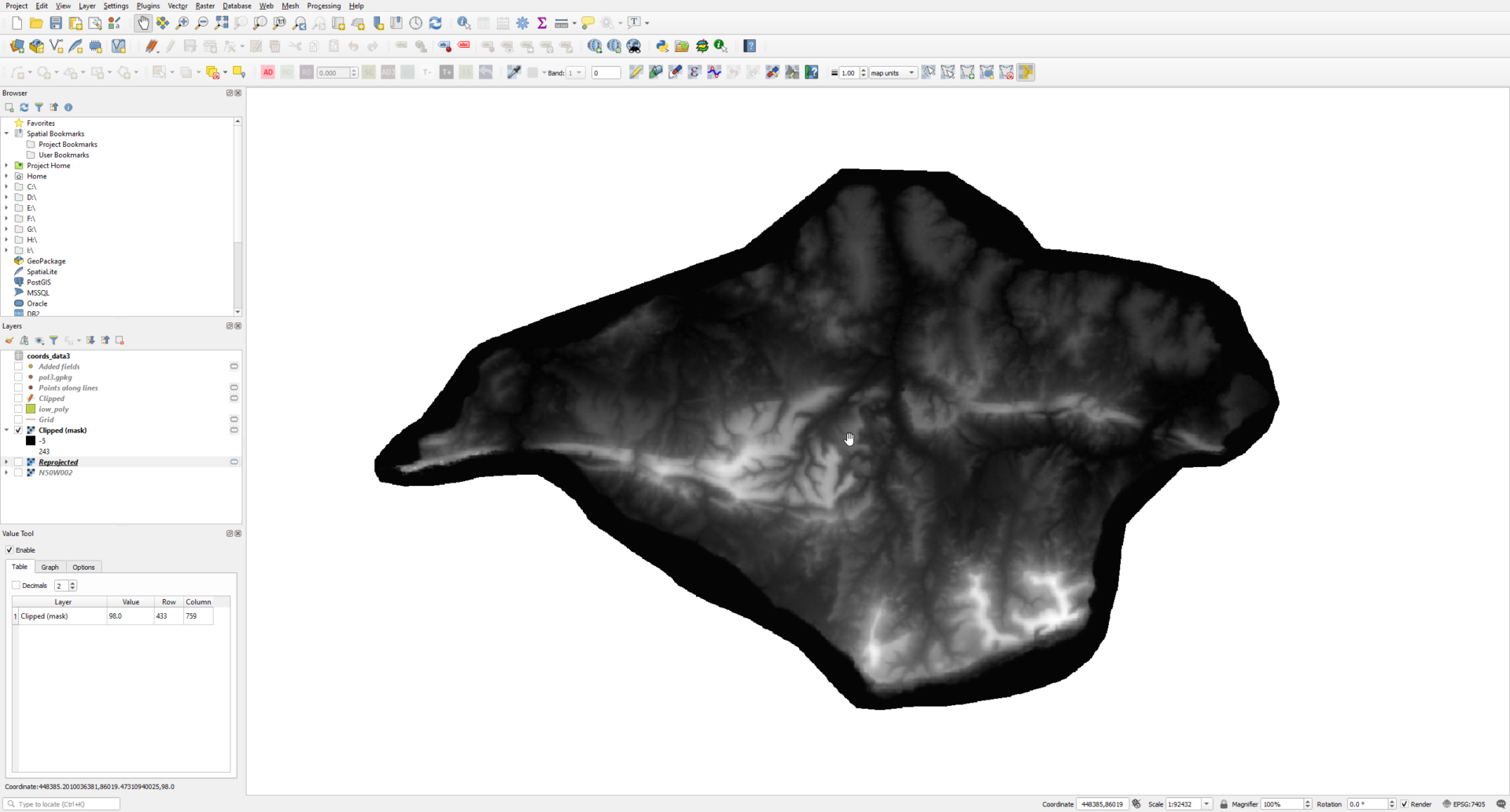
Task: Open the Raster menu
Action: pos(204,6)
